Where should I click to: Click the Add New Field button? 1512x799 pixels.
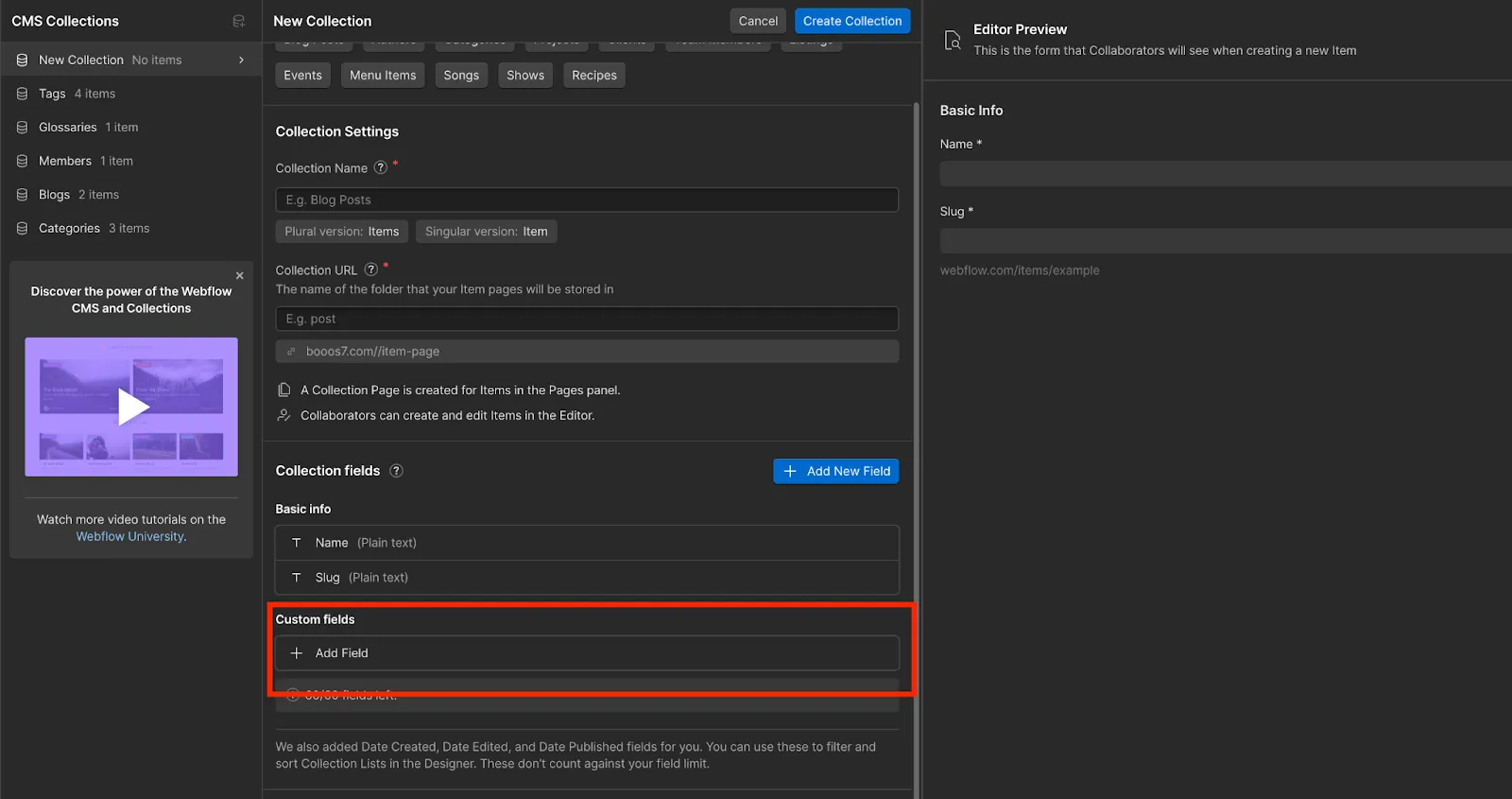point(836,471)
